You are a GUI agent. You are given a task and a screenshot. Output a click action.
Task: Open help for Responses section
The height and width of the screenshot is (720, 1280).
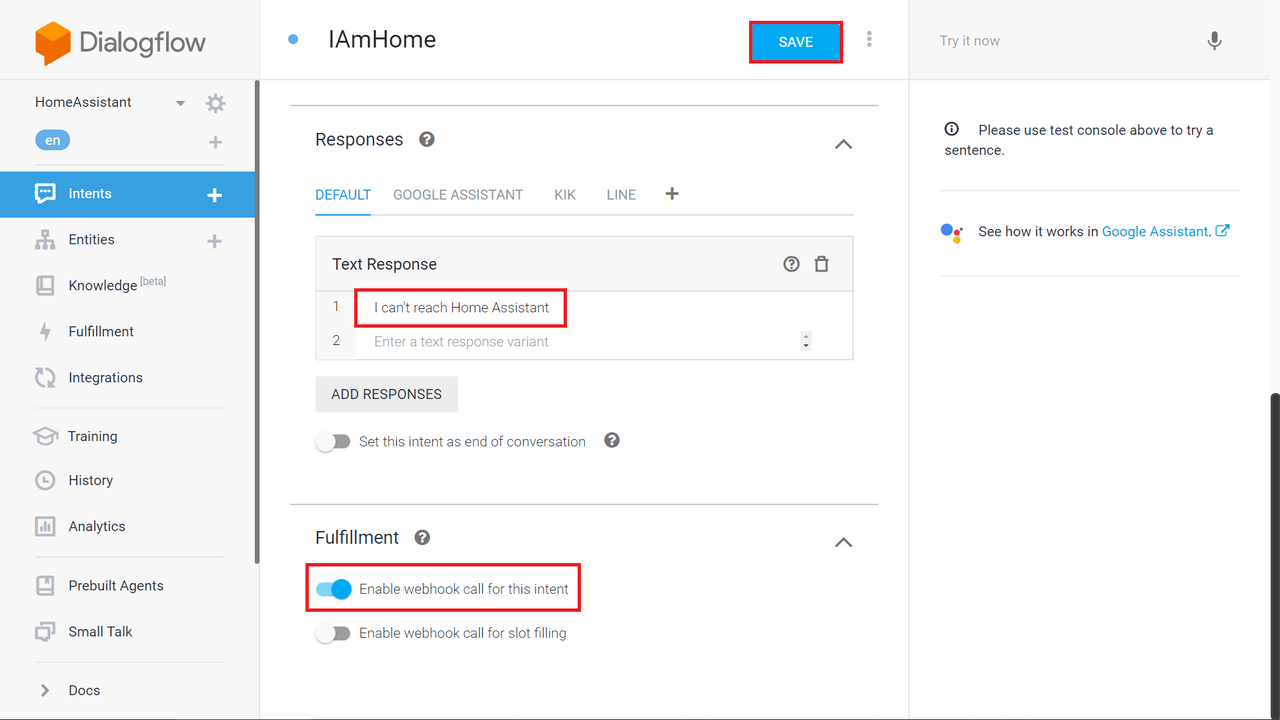(x=427, y=139)
